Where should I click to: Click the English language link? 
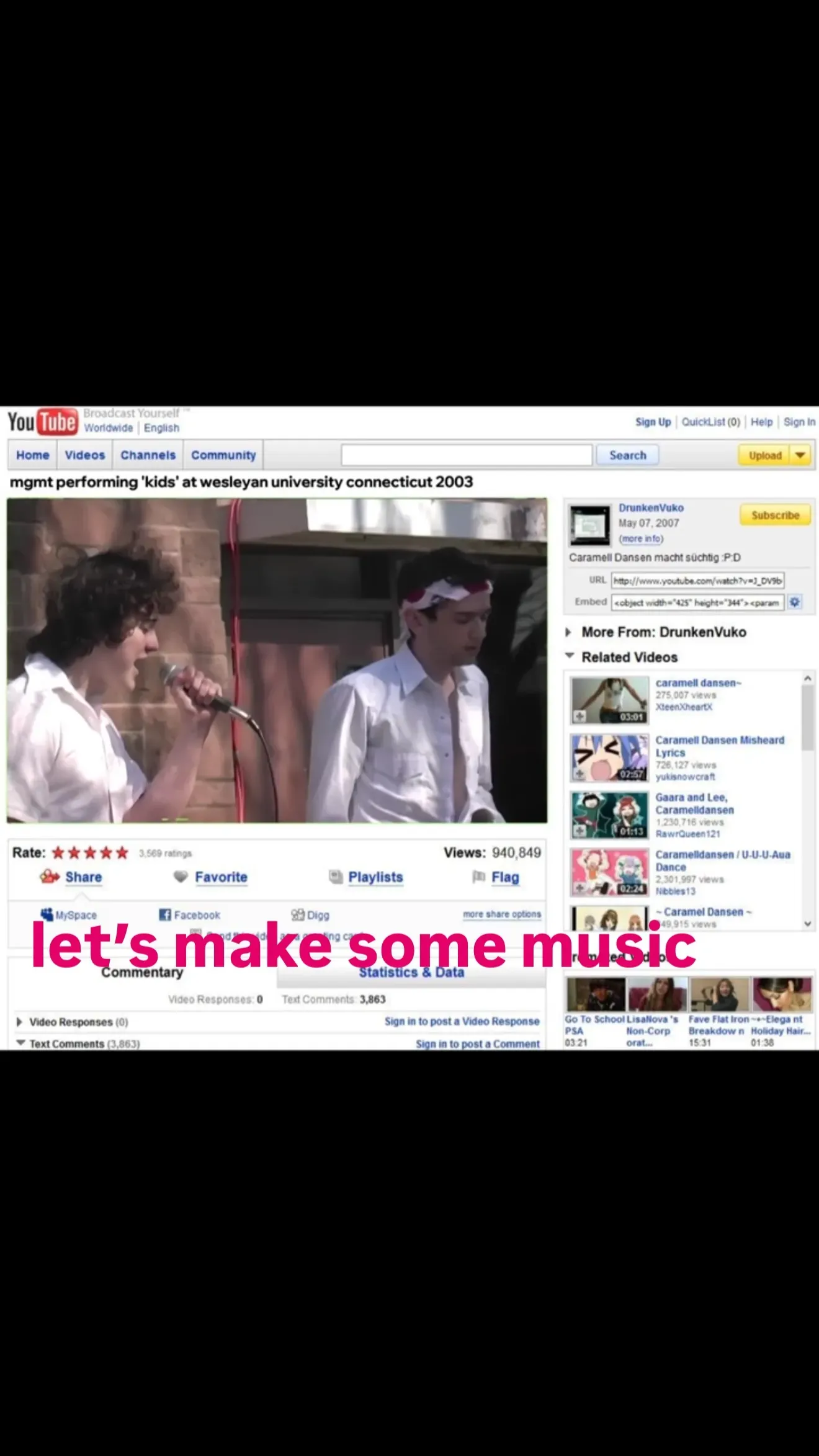(161, 428)
